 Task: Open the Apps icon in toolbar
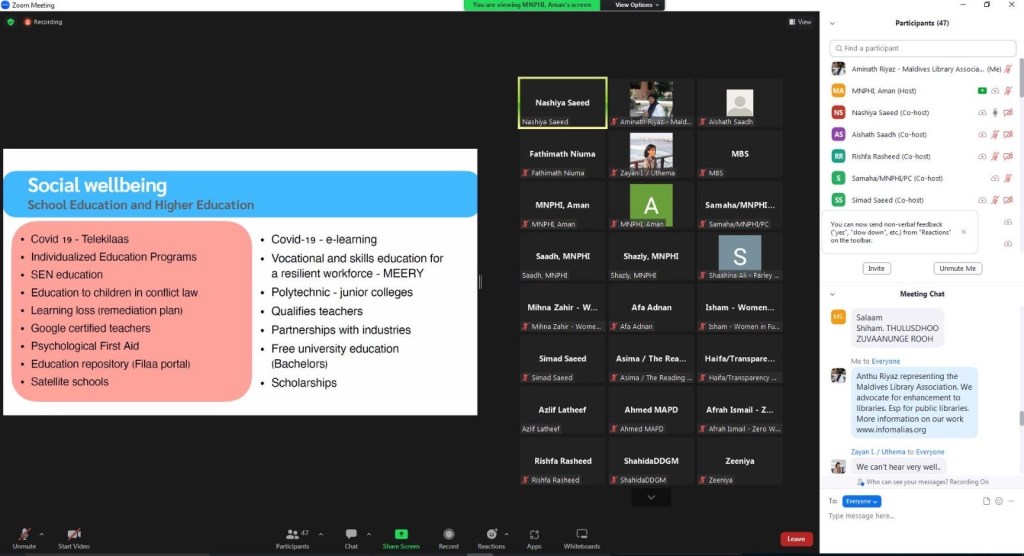(x=534, y=536)
